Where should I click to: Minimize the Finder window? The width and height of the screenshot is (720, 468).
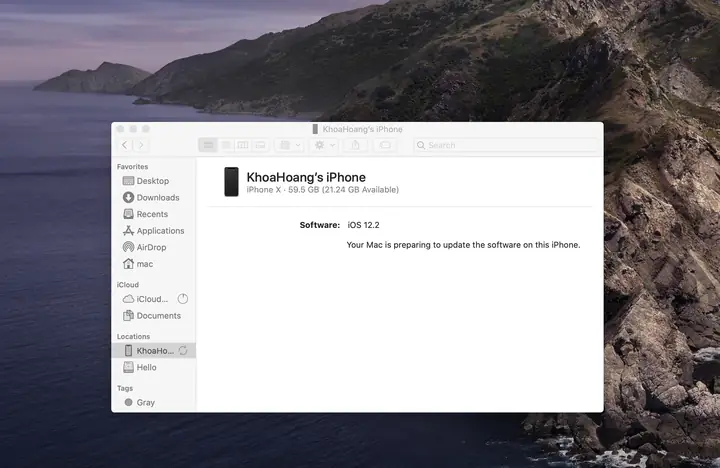(x=133, y=129)
